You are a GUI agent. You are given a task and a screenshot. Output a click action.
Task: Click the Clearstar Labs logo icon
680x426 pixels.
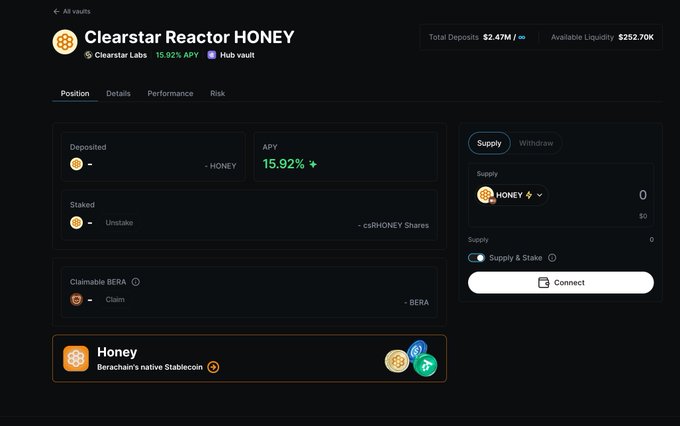88,55
